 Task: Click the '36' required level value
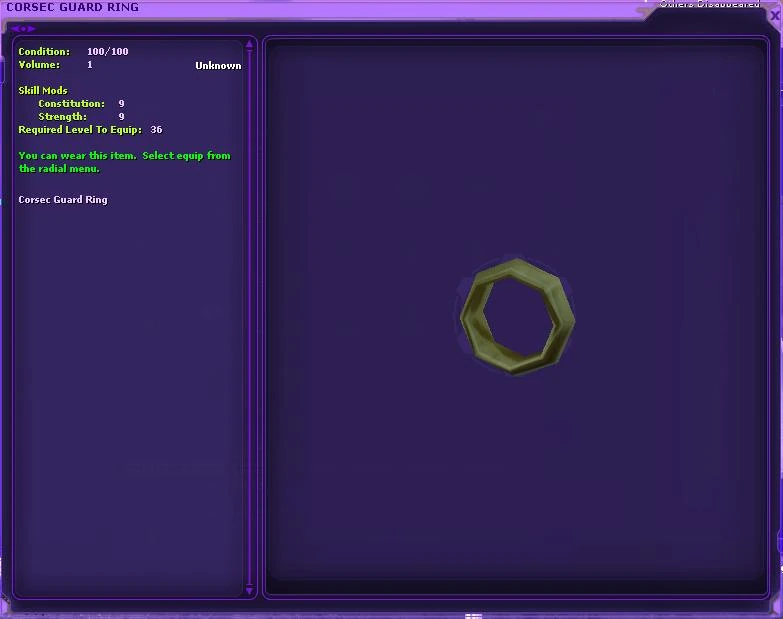click(156, 129)
